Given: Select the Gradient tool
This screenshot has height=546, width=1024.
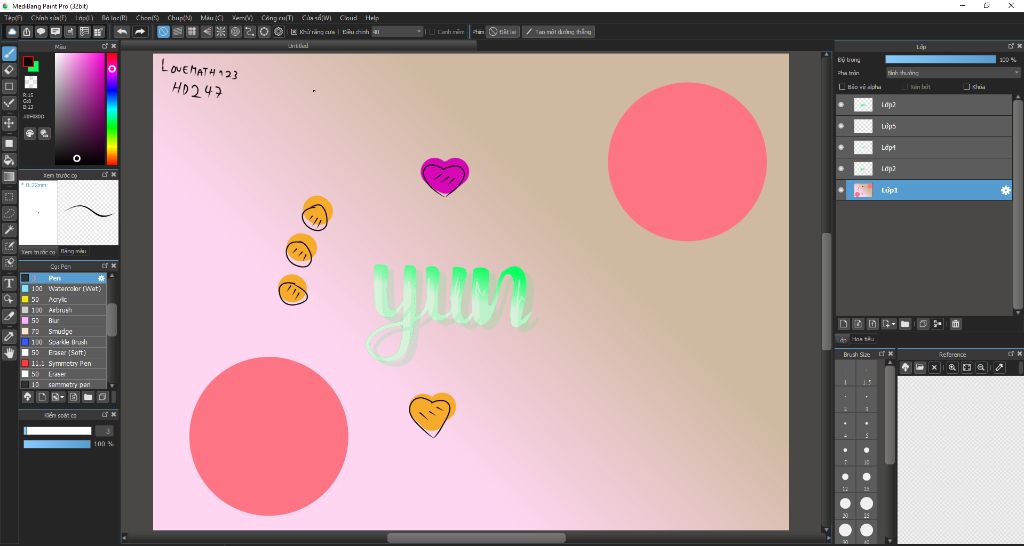Looking at the screenshot, I should pos(9,176).
